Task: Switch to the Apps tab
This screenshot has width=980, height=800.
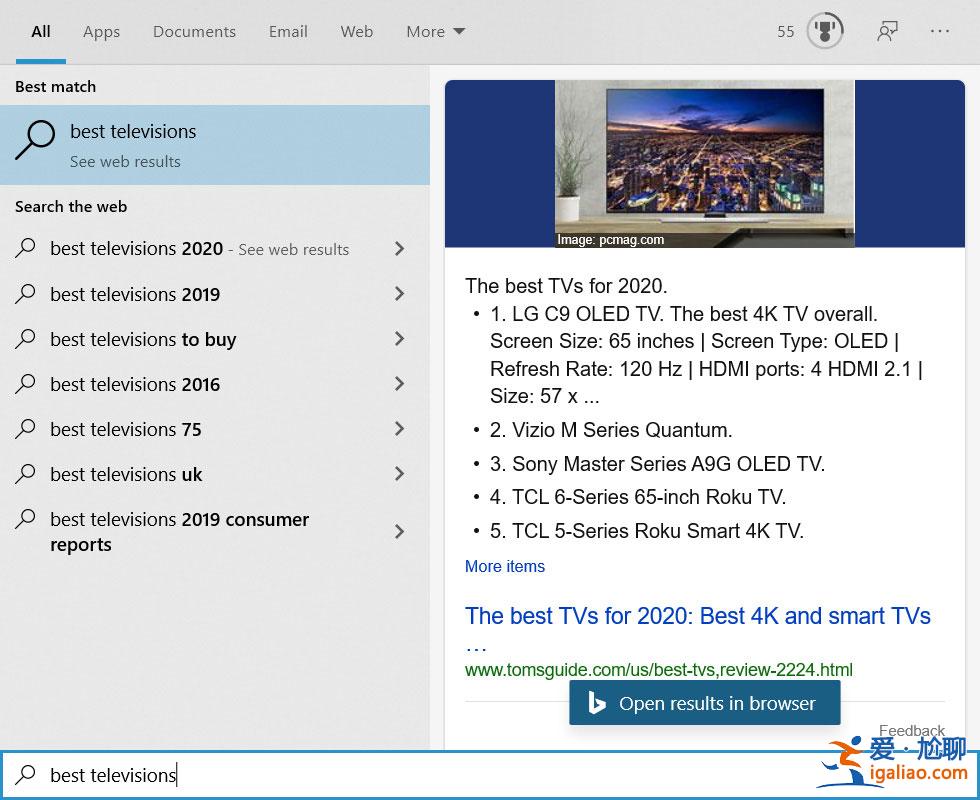Action: click(101, 31)
